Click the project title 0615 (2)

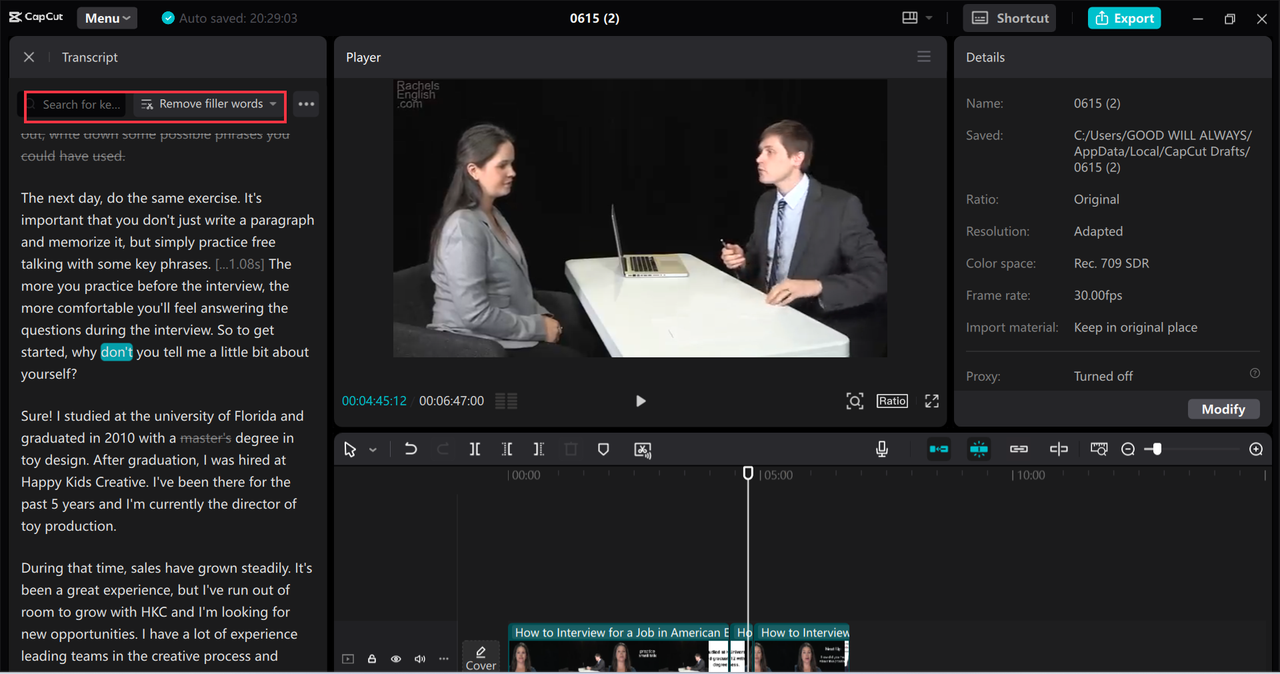[594, 18]
